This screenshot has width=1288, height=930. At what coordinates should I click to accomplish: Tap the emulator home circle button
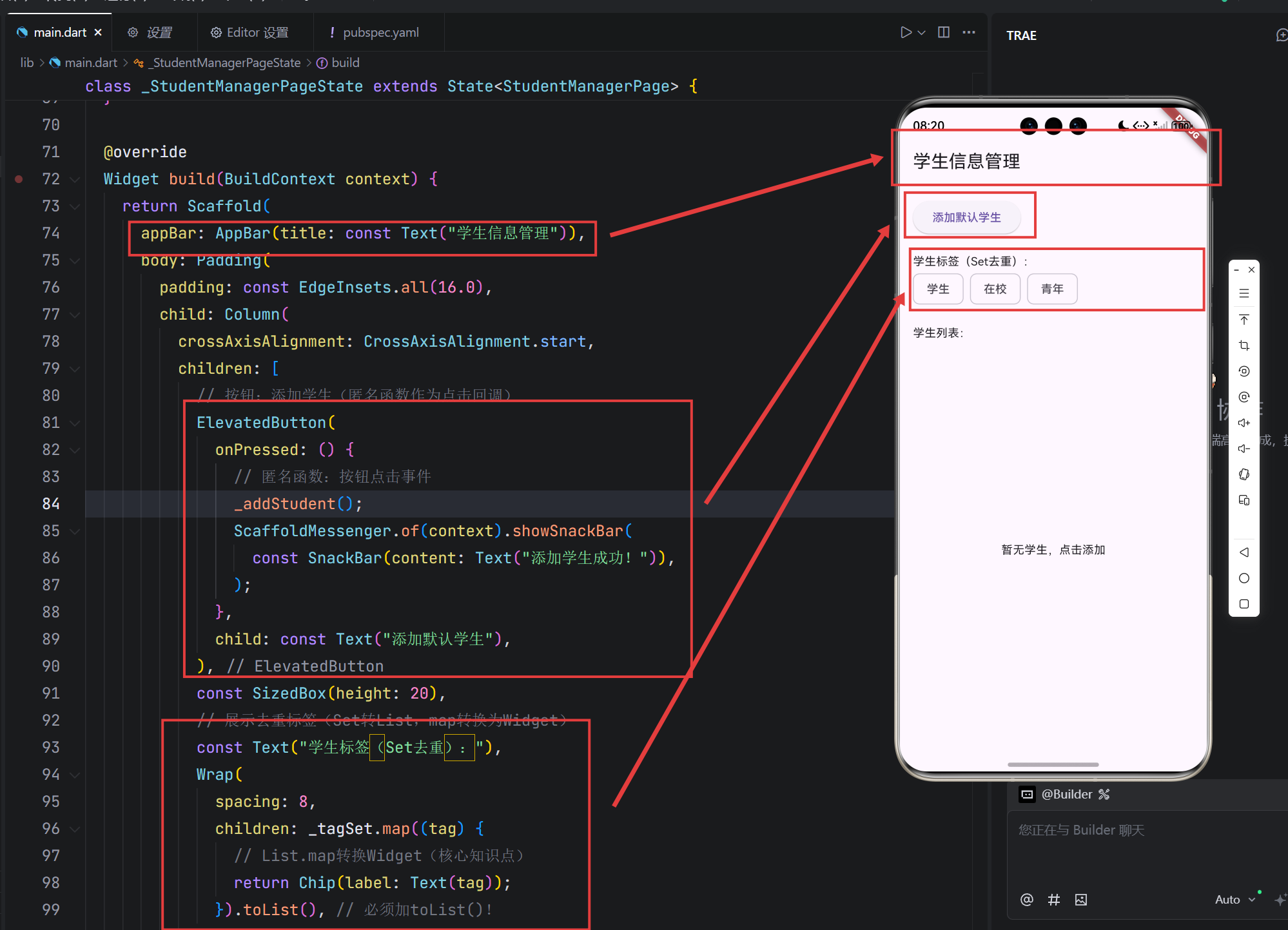(1244, 578)
